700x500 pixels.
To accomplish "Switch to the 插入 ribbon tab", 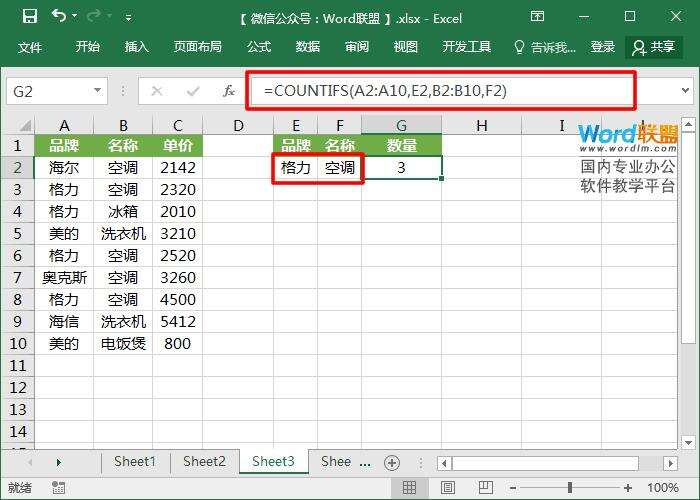I will [x=137, y=46].
